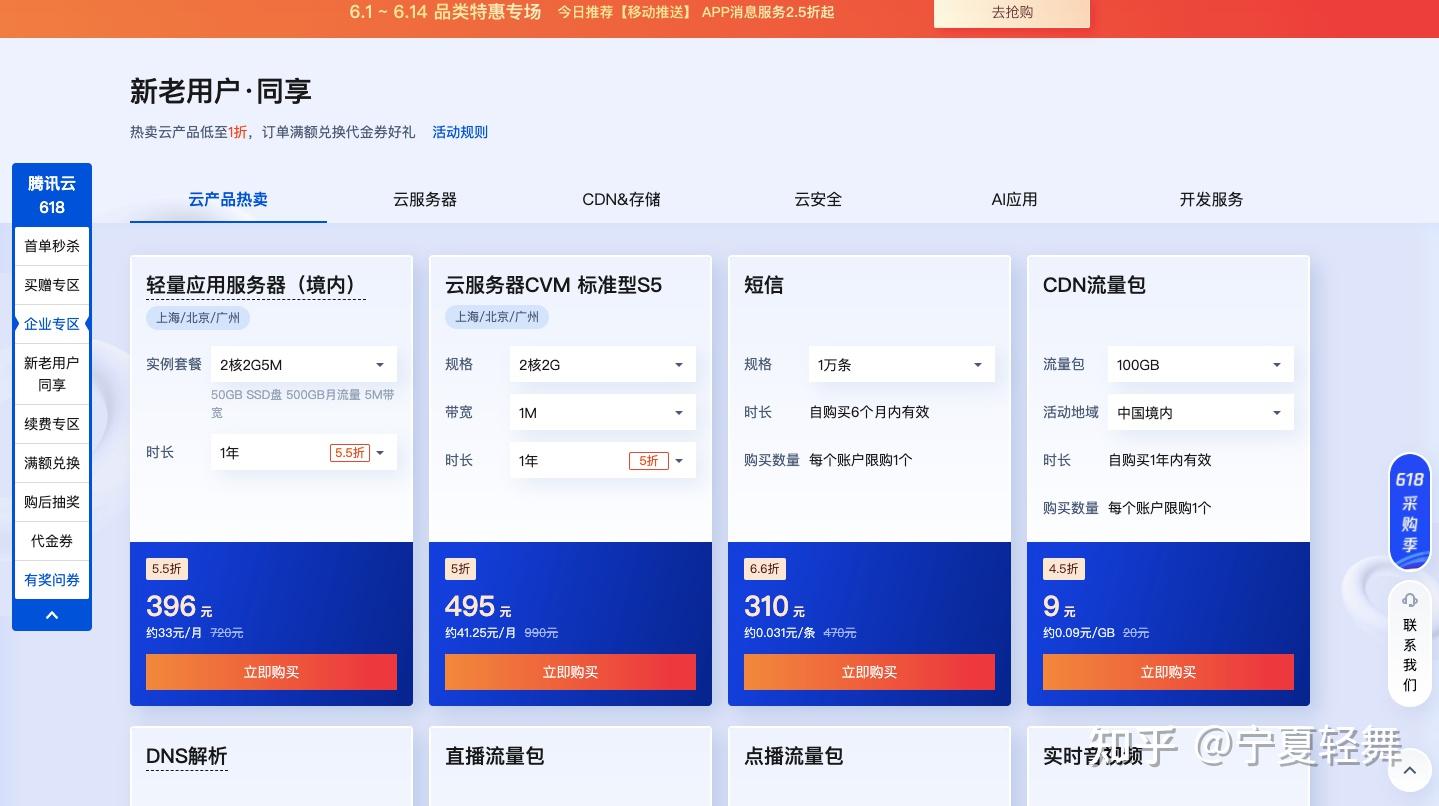The height and width of the screenshot is (806, 1439).
Task: Switch to the CDN&存储 tab
Action: [621, 199]
